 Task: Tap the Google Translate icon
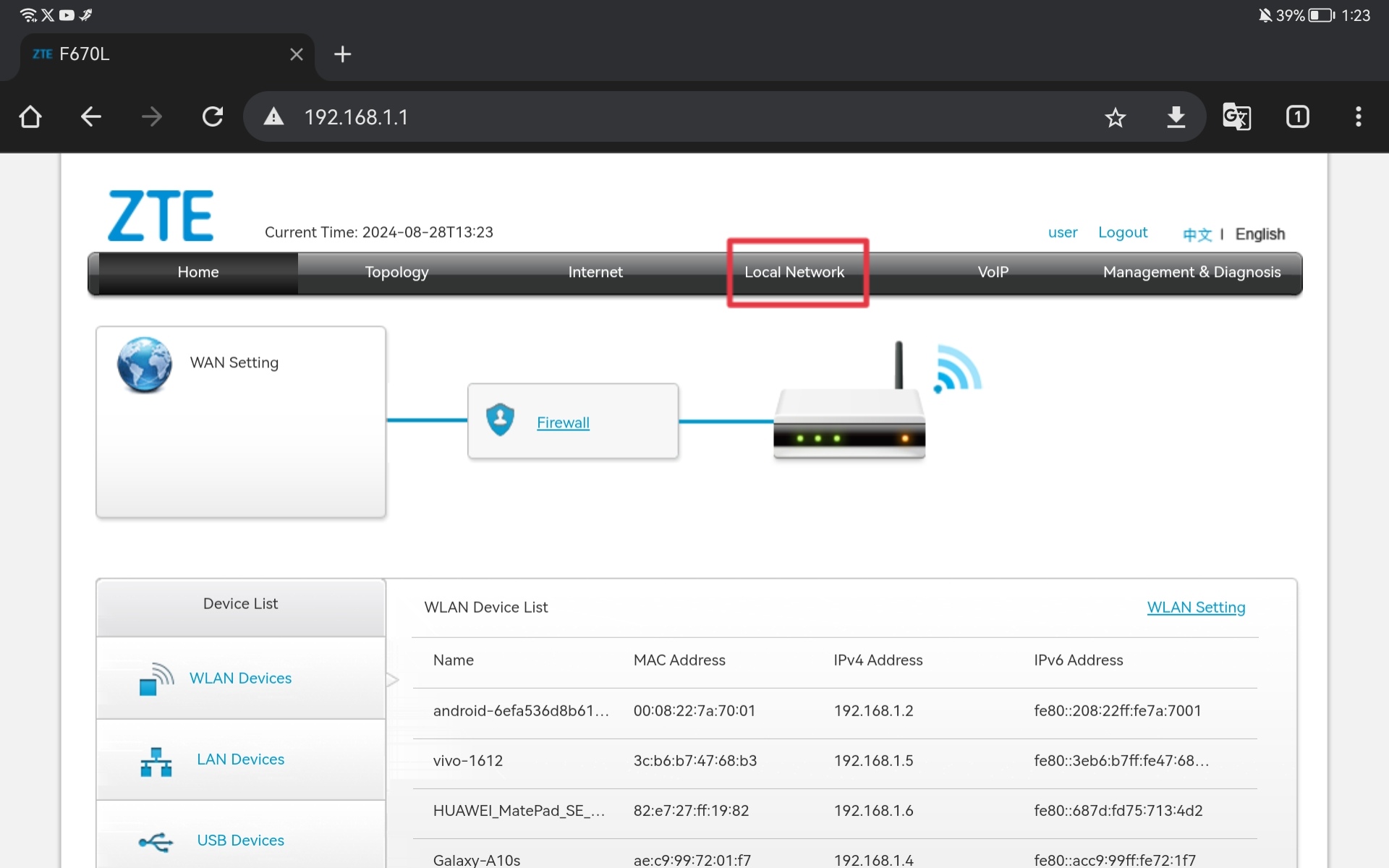pyautogui.click(x=1236, y=117)
